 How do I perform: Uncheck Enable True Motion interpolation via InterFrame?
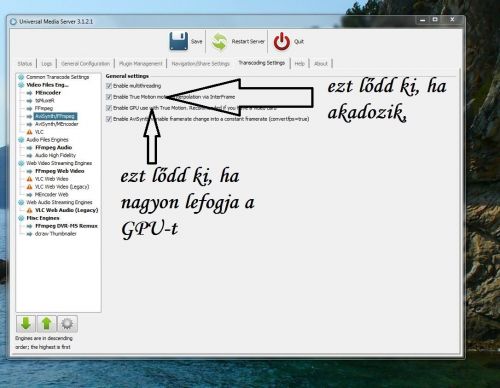coord(109,97)
